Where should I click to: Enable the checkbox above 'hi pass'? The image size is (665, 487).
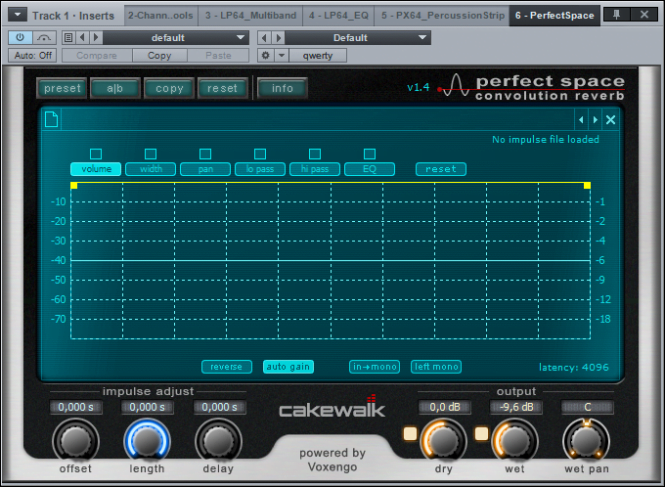pos(315,154)
